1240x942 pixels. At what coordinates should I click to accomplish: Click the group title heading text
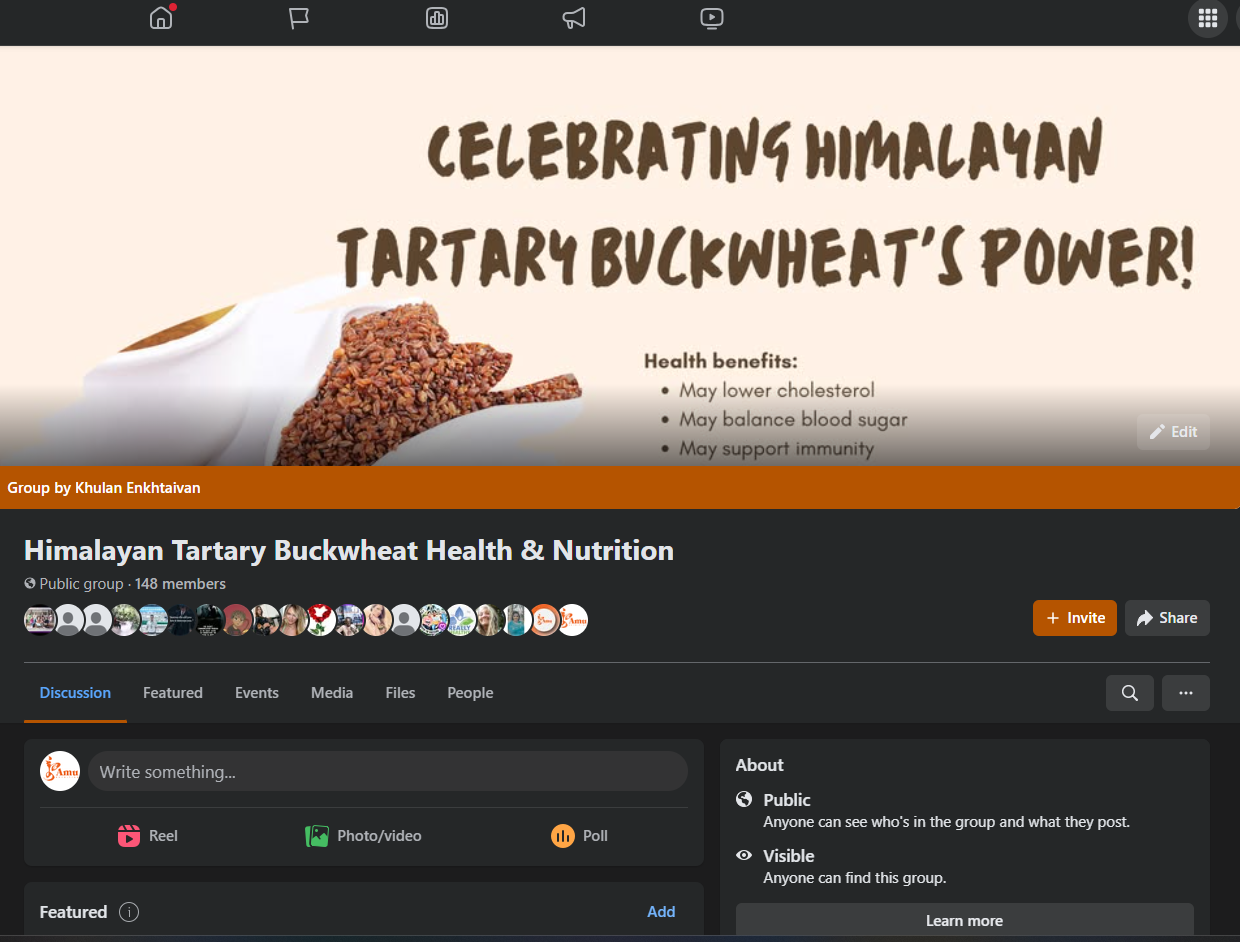349,550
